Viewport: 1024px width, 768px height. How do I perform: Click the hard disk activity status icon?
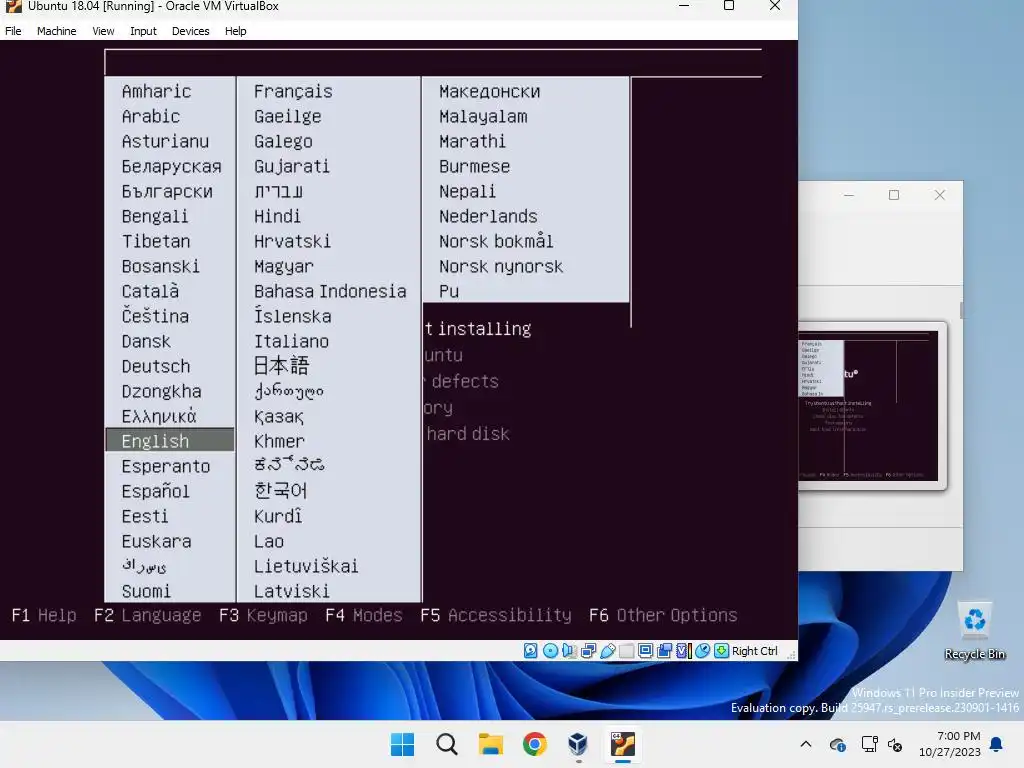(530, 650)
